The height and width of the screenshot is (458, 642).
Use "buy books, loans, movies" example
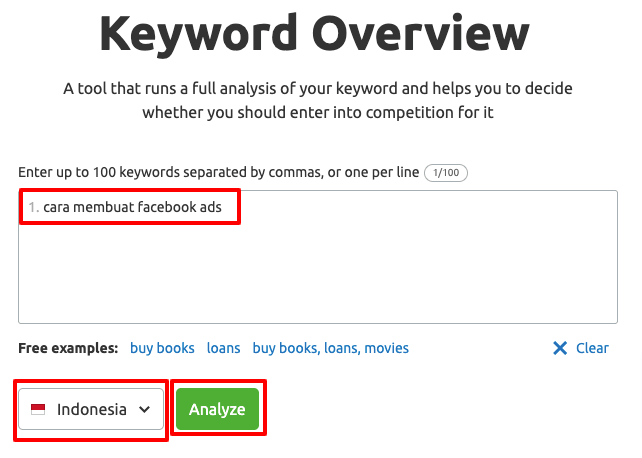click(x=330, y=349)
